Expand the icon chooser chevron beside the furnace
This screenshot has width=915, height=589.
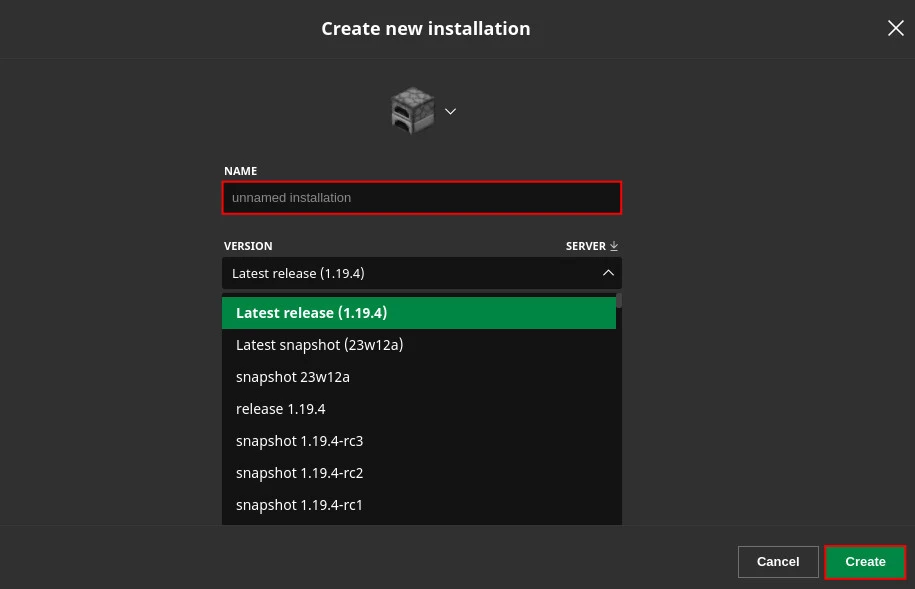(x=450, y=111)
